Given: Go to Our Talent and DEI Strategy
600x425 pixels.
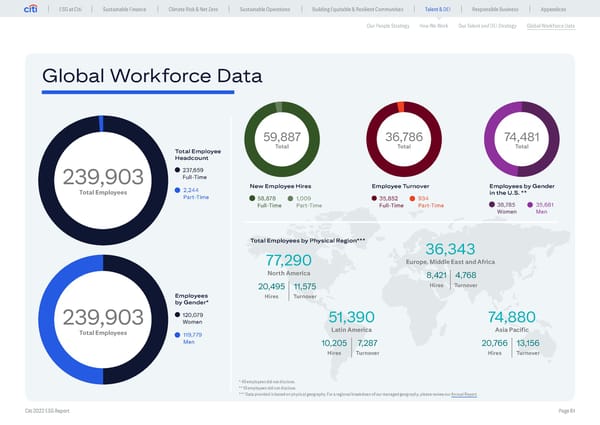Looking at the screenshot, I should [487, 26].
